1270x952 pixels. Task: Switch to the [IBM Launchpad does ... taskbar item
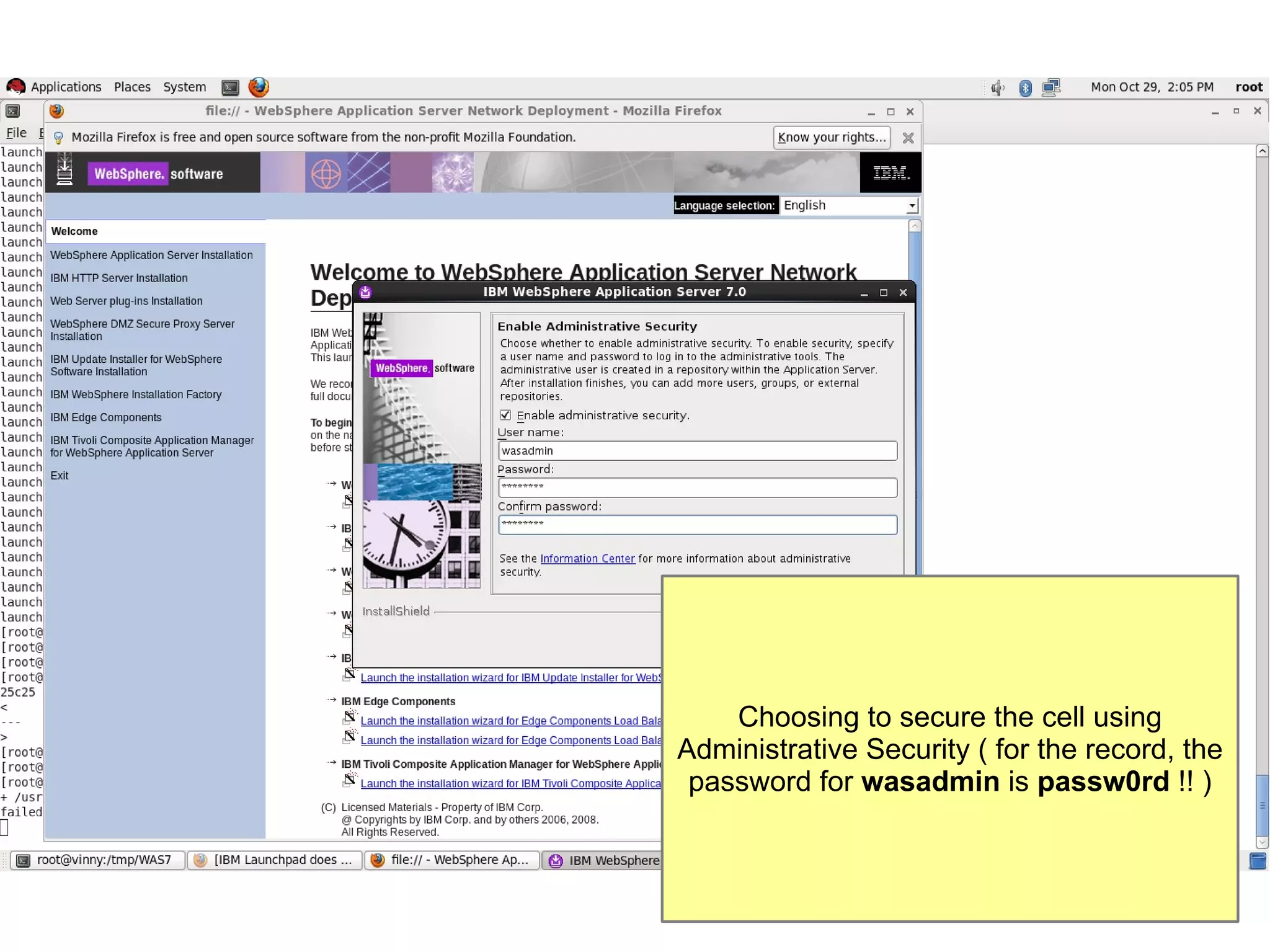pyautogui.click(x=274, y=860)
